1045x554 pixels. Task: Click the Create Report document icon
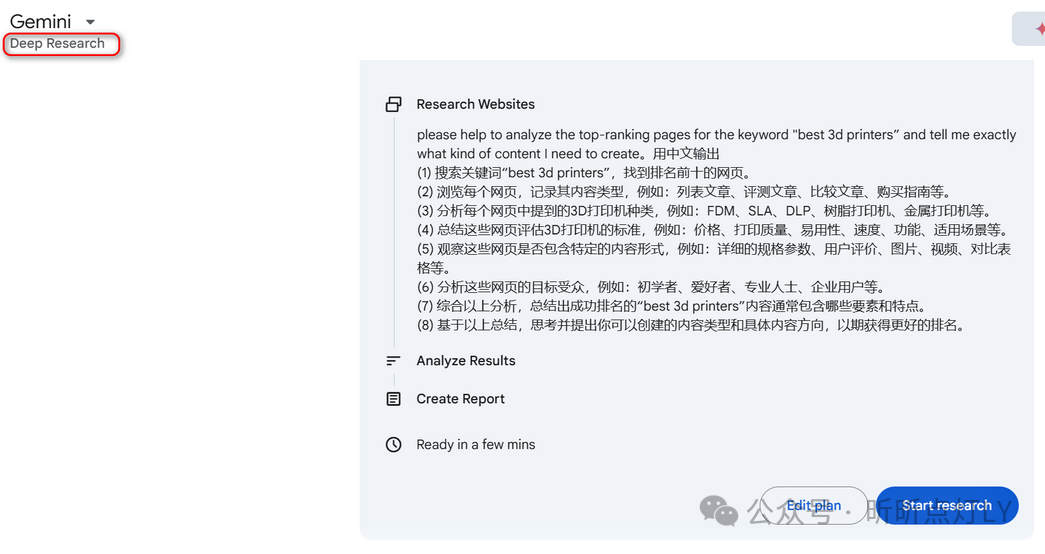[x=394, y=399]
